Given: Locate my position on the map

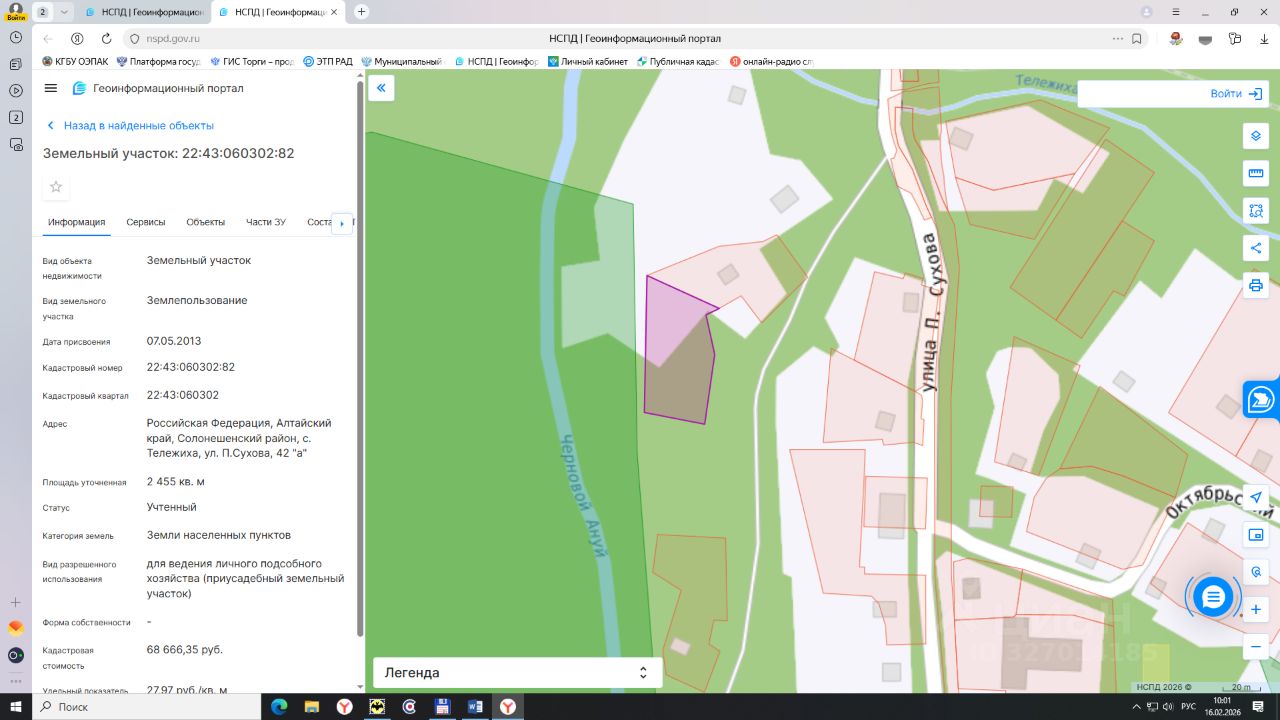Looking at the screenshot, I should click(1256, 498).
